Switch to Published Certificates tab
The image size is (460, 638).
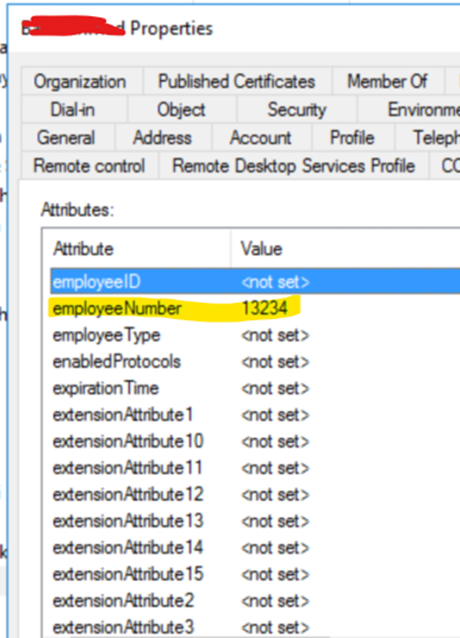click(237, 81)
